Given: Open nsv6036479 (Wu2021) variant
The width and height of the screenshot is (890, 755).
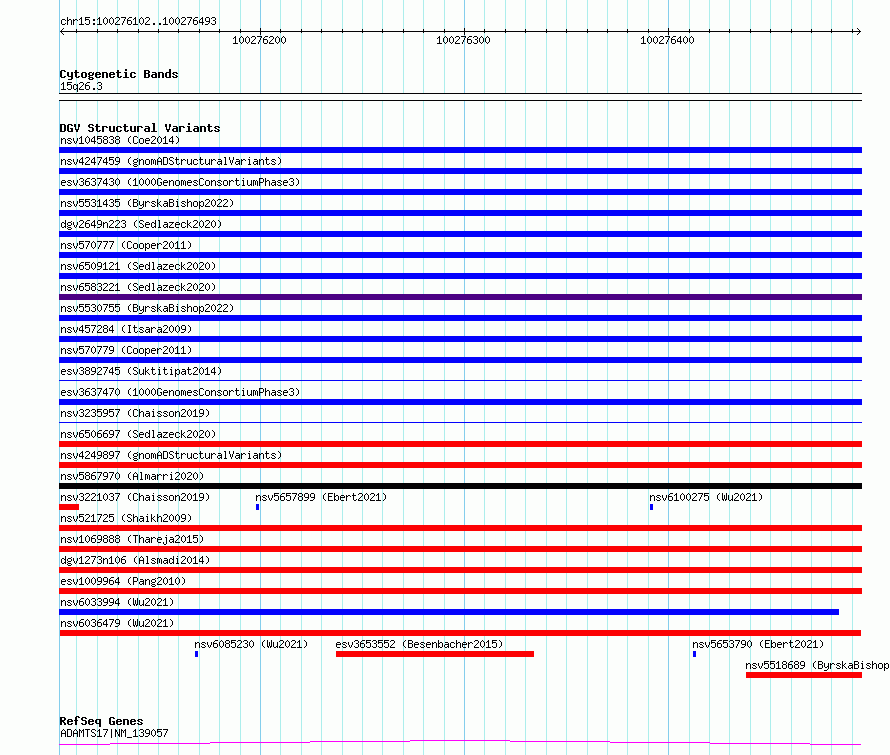Looking at the screenshot, I should tap(117, 623).
